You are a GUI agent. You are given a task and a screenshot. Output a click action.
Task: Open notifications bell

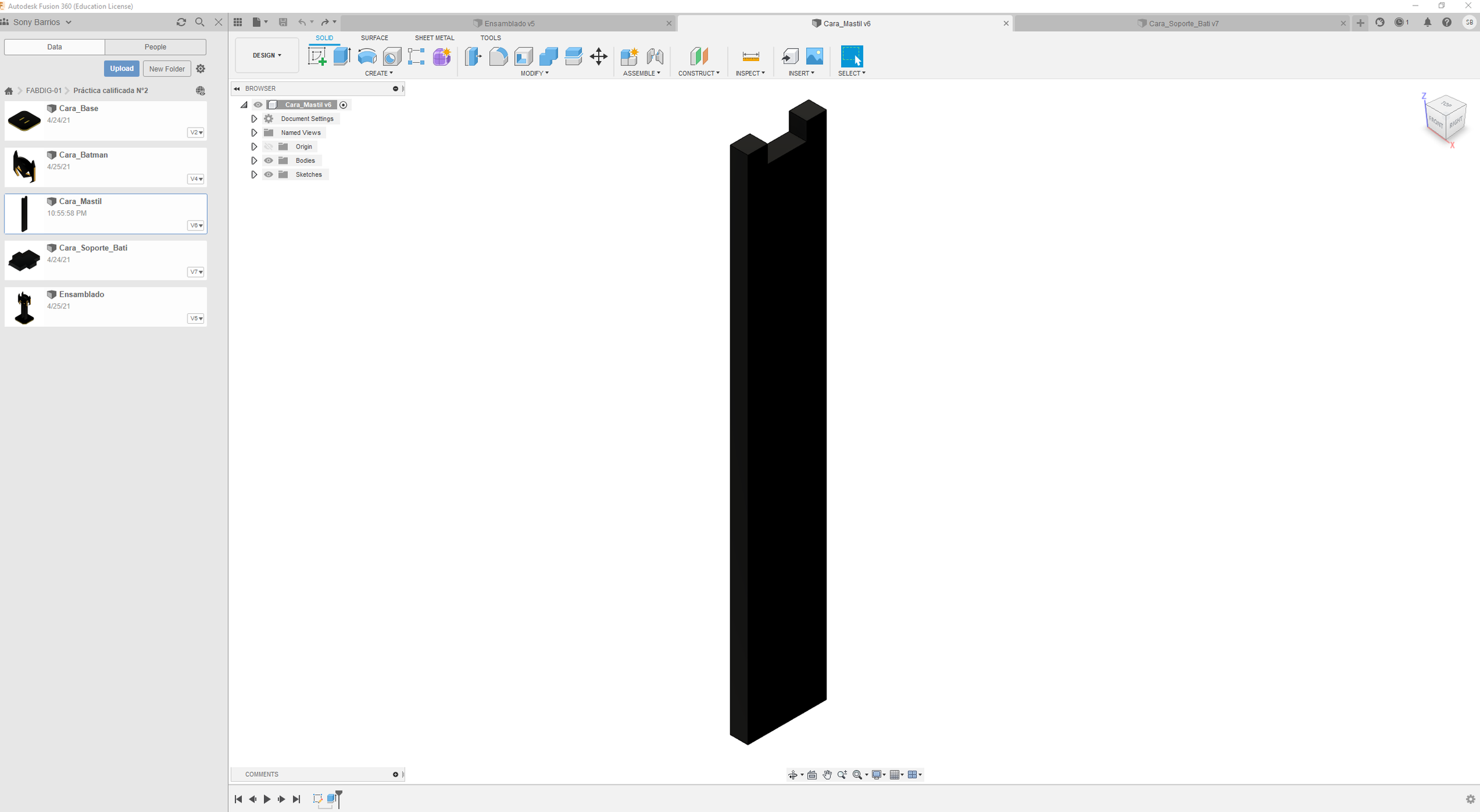1428,22
